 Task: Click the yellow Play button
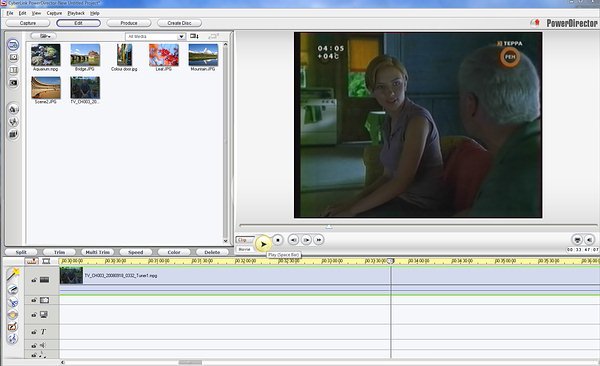263,244
